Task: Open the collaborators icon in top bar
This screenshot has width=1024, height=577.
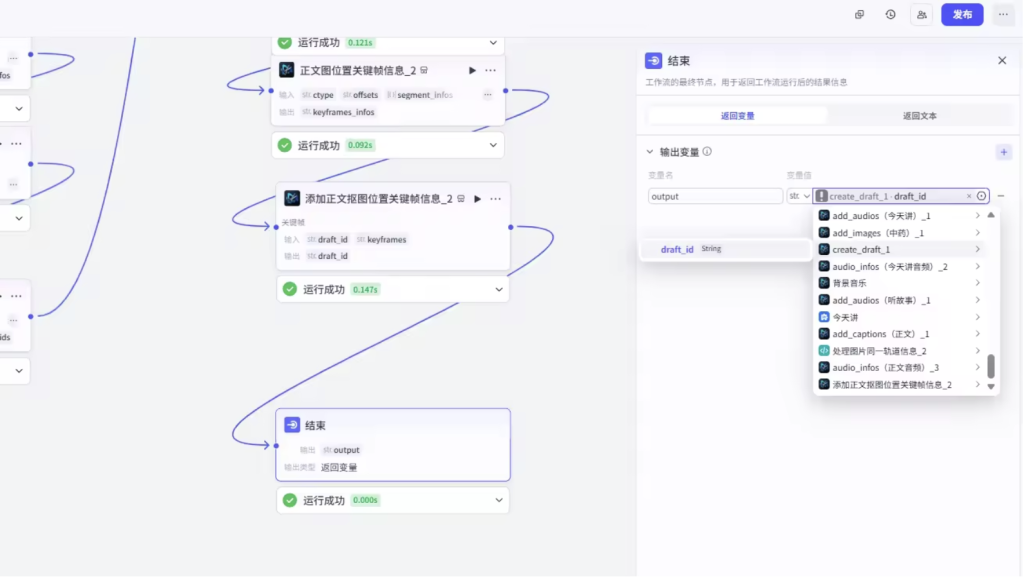Action: coord(922,15)
